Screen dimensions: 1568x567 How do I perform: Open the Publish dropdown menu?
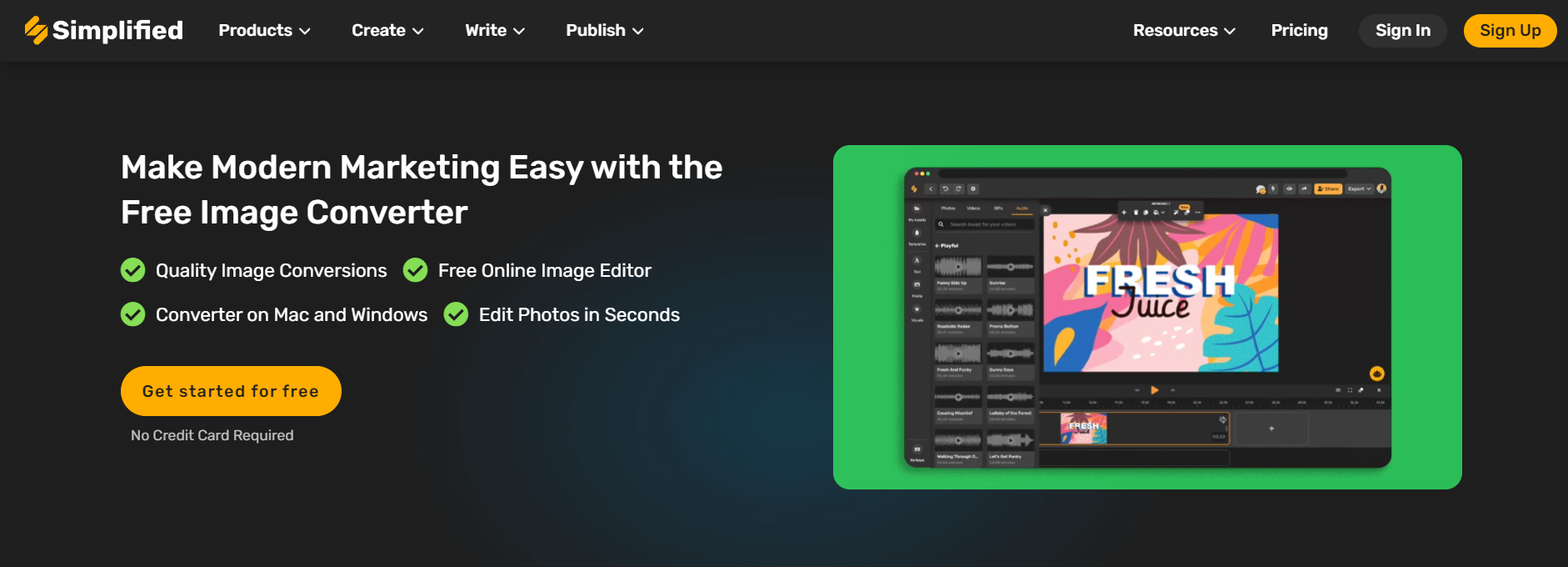[605, 30]
